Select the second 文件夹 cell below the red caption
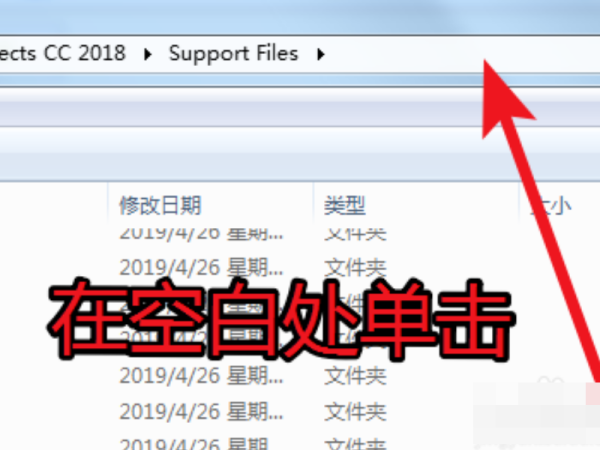The width and height of the screenshot is (600, 450). [355, 412]
